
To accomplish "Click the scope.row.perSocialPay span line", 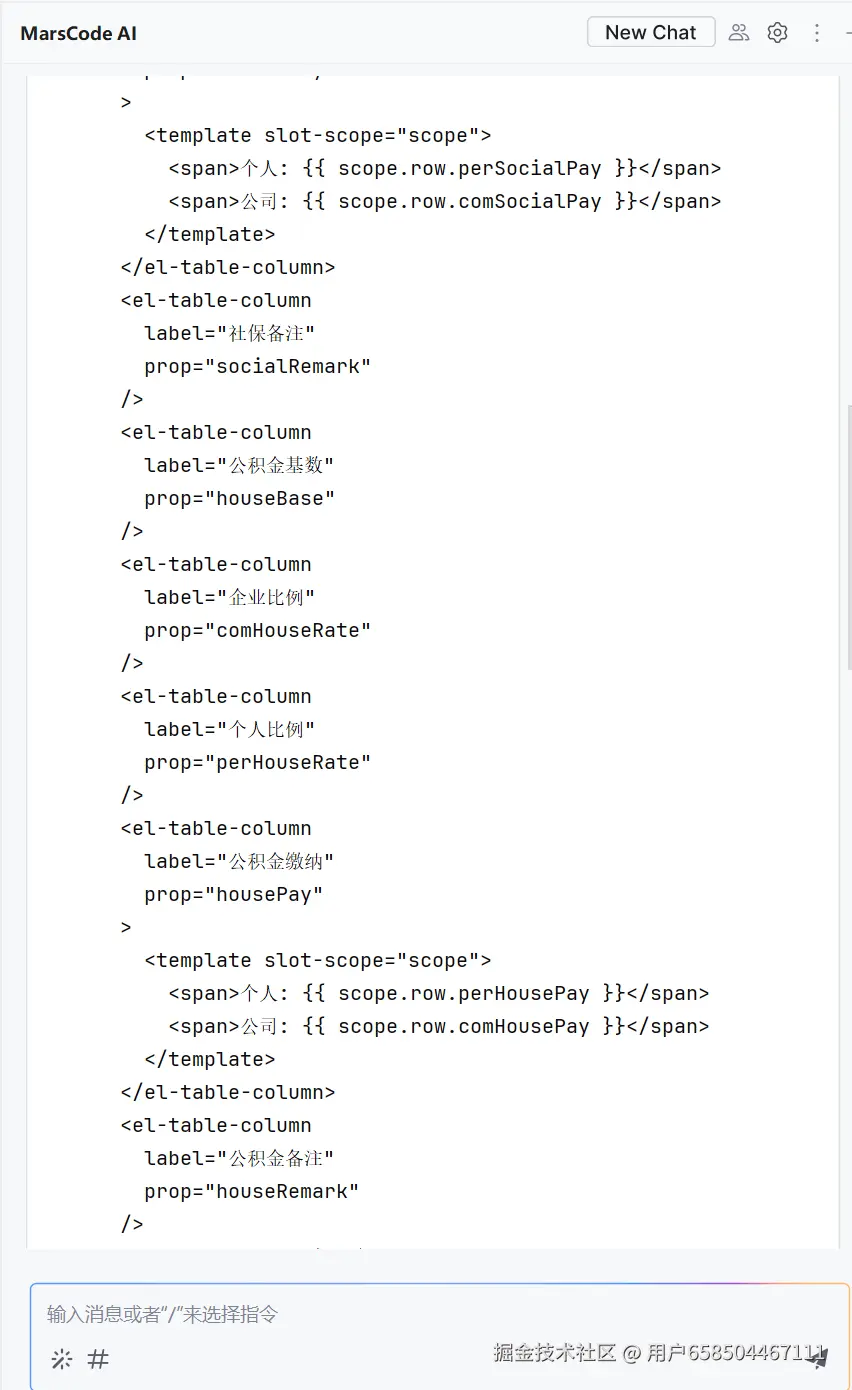I will (444, 168).
